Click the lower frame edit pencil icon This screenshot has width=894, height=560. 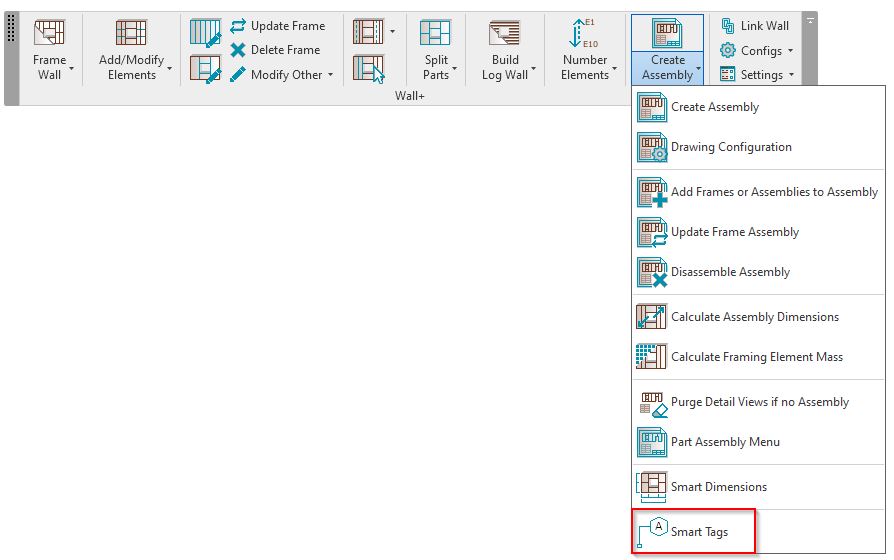(205, 69)
